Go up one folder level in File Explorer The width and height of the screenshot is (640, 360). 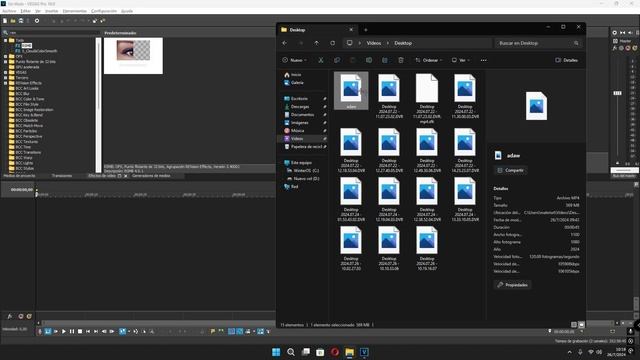(x=316, y=43)
